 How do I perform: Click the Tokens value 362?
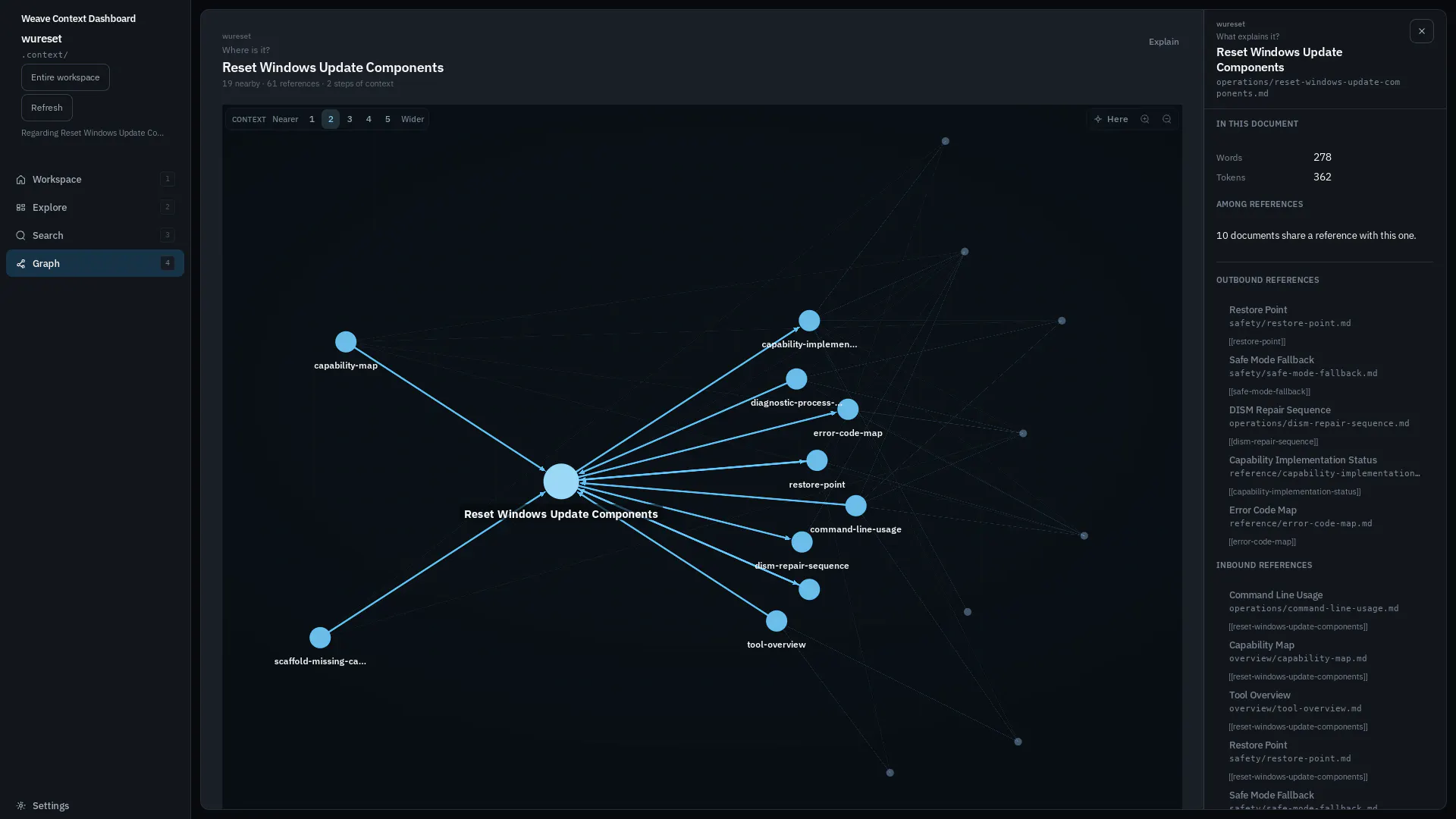click(x=1322, y=177)
